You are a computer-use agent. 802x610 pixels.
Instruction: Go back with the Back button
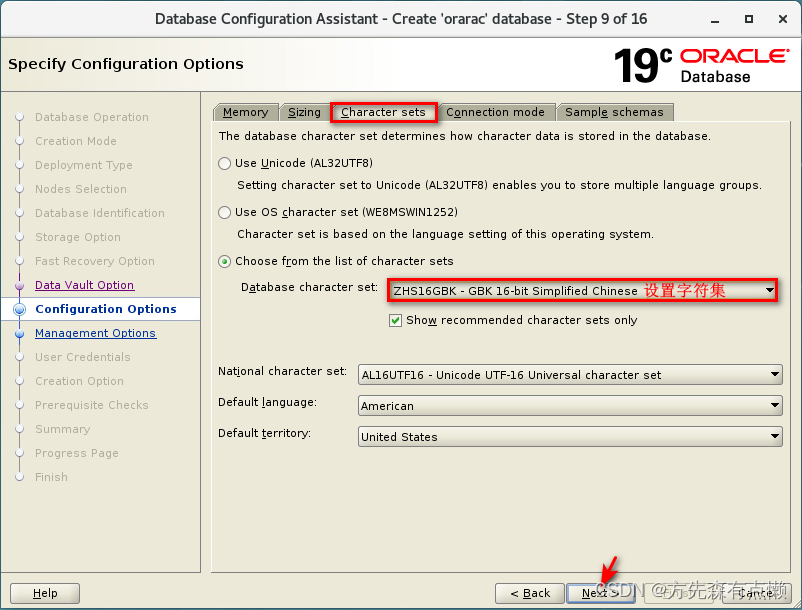coord(530,593)
